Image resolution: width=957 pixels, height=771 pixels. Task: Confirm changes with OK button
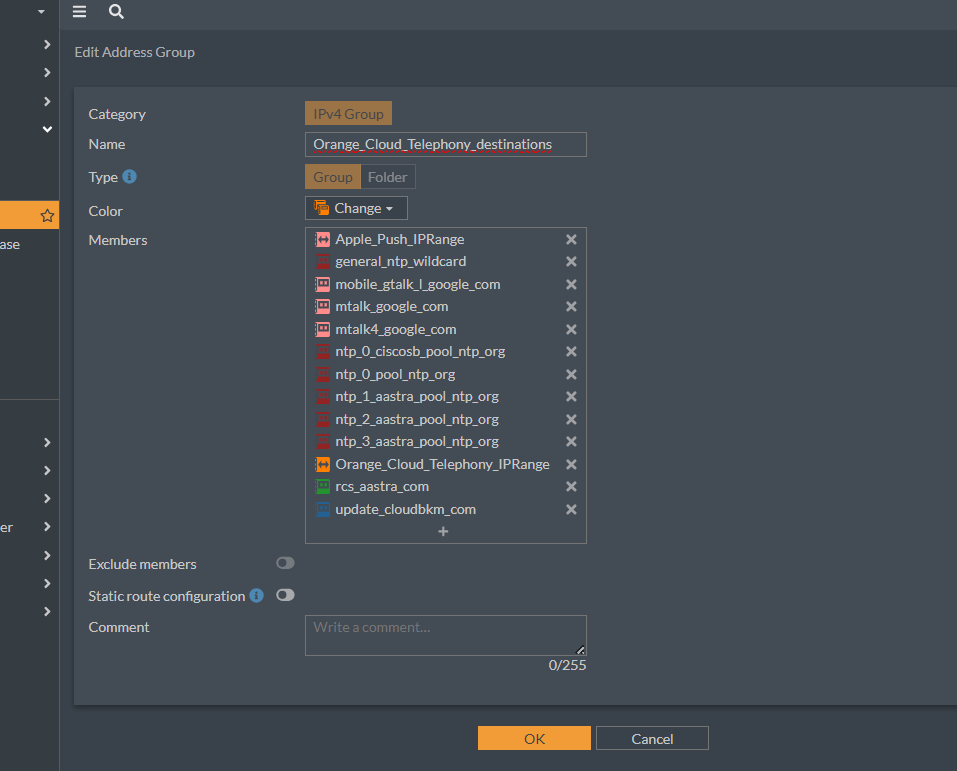(534, 739)
